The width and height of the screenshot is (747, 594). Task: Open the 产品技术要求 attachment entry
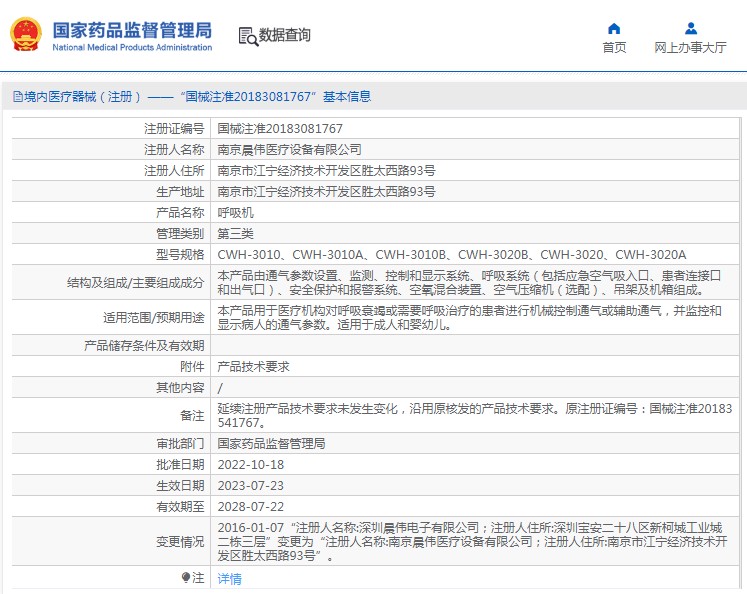[x=254, y=367]
